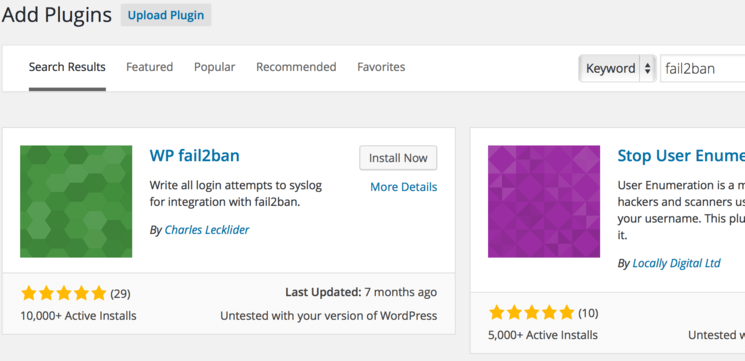Show the Favorites tab

[381, 67]
